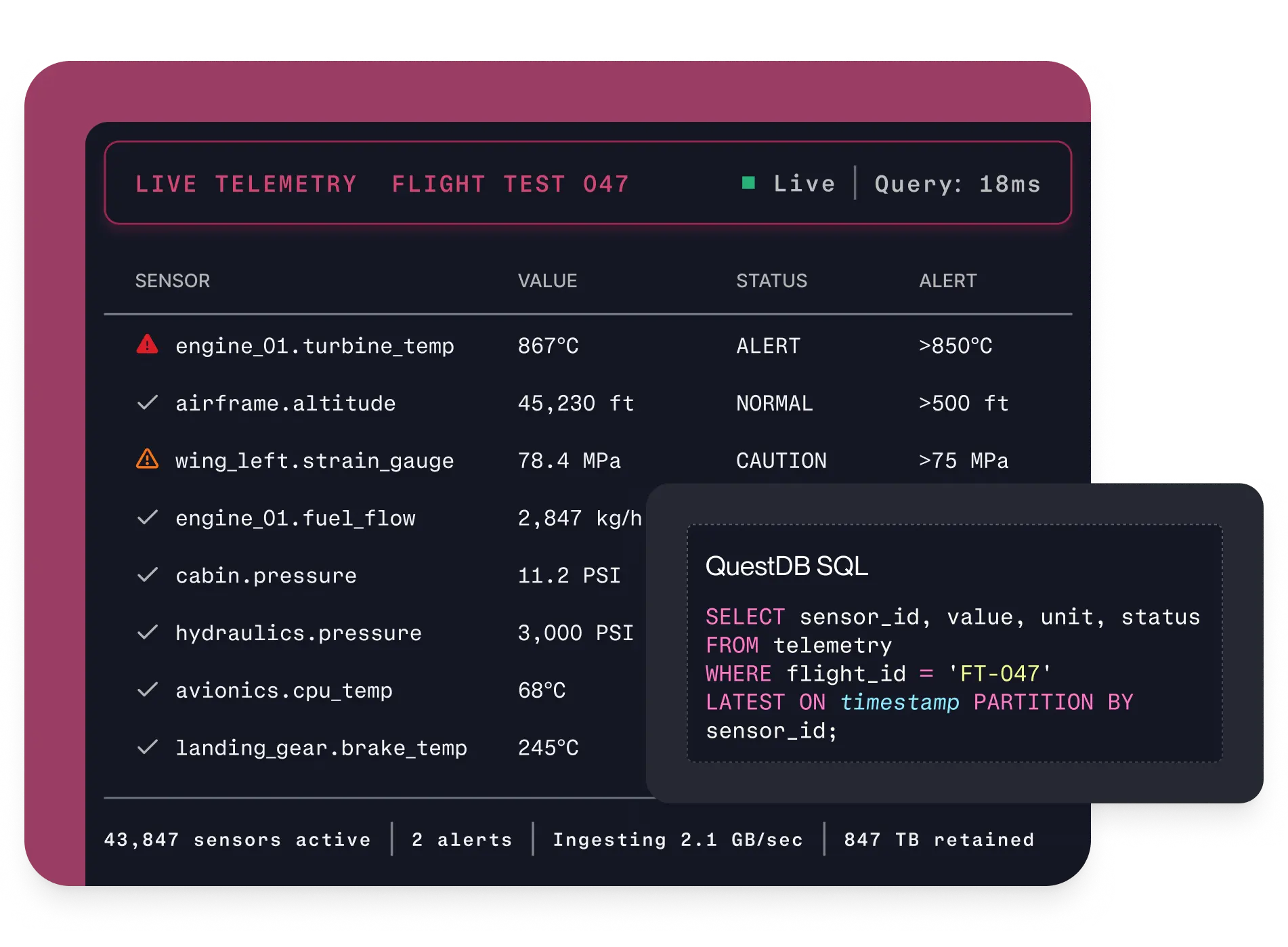Image resolution: width=1288 pixels, height=947 pixels.
Task: Click the checkmark beside engine_01.fuel_flow
Action: coord(147,518)
